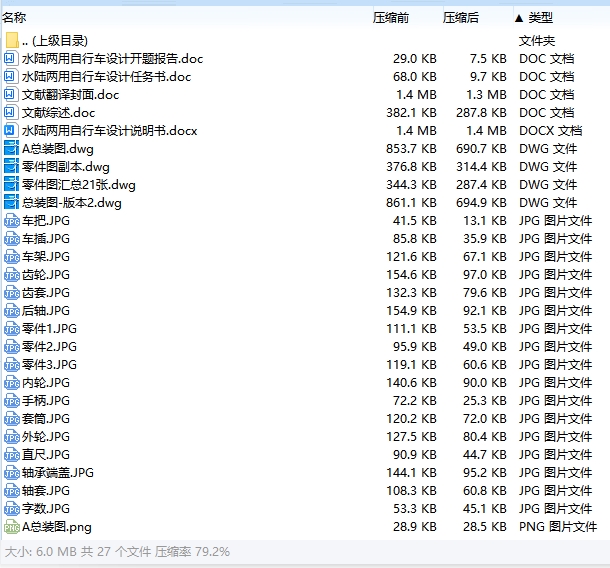Click the JPG icon of 零件3.JPG
This screenshot has height=568, width=610.
(12, 365)
